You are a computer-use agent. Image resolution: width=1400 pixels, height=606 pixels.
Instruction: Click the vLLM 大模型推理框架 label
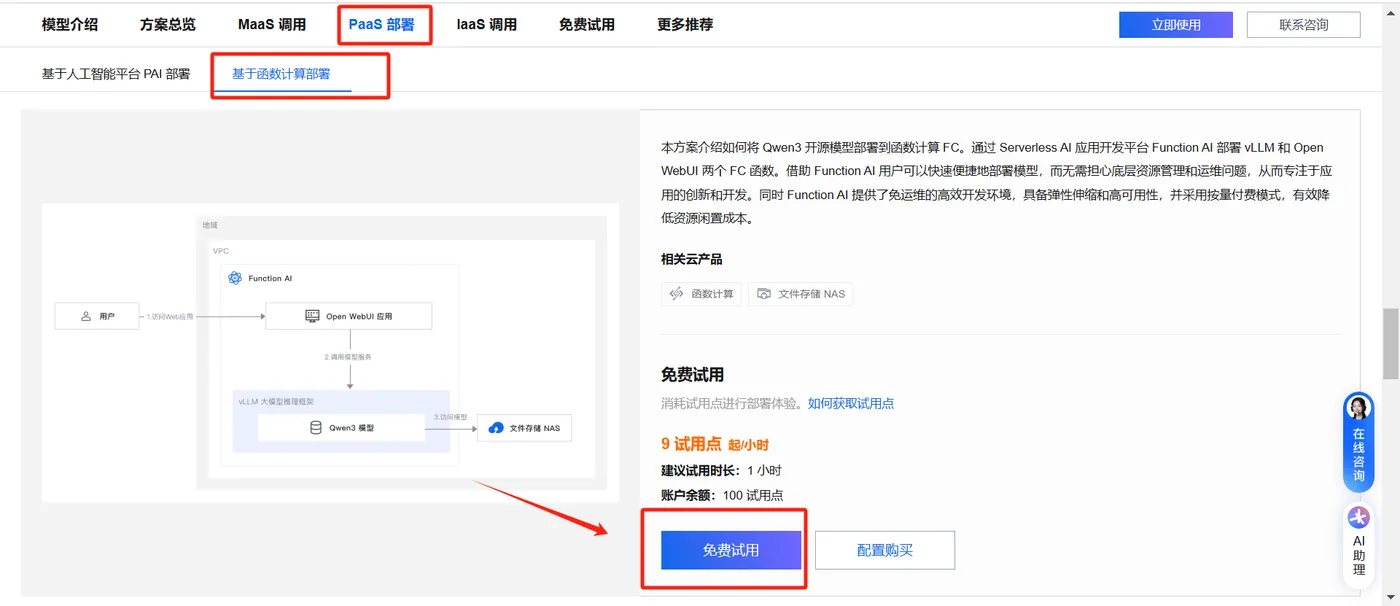tap(276, 401)
